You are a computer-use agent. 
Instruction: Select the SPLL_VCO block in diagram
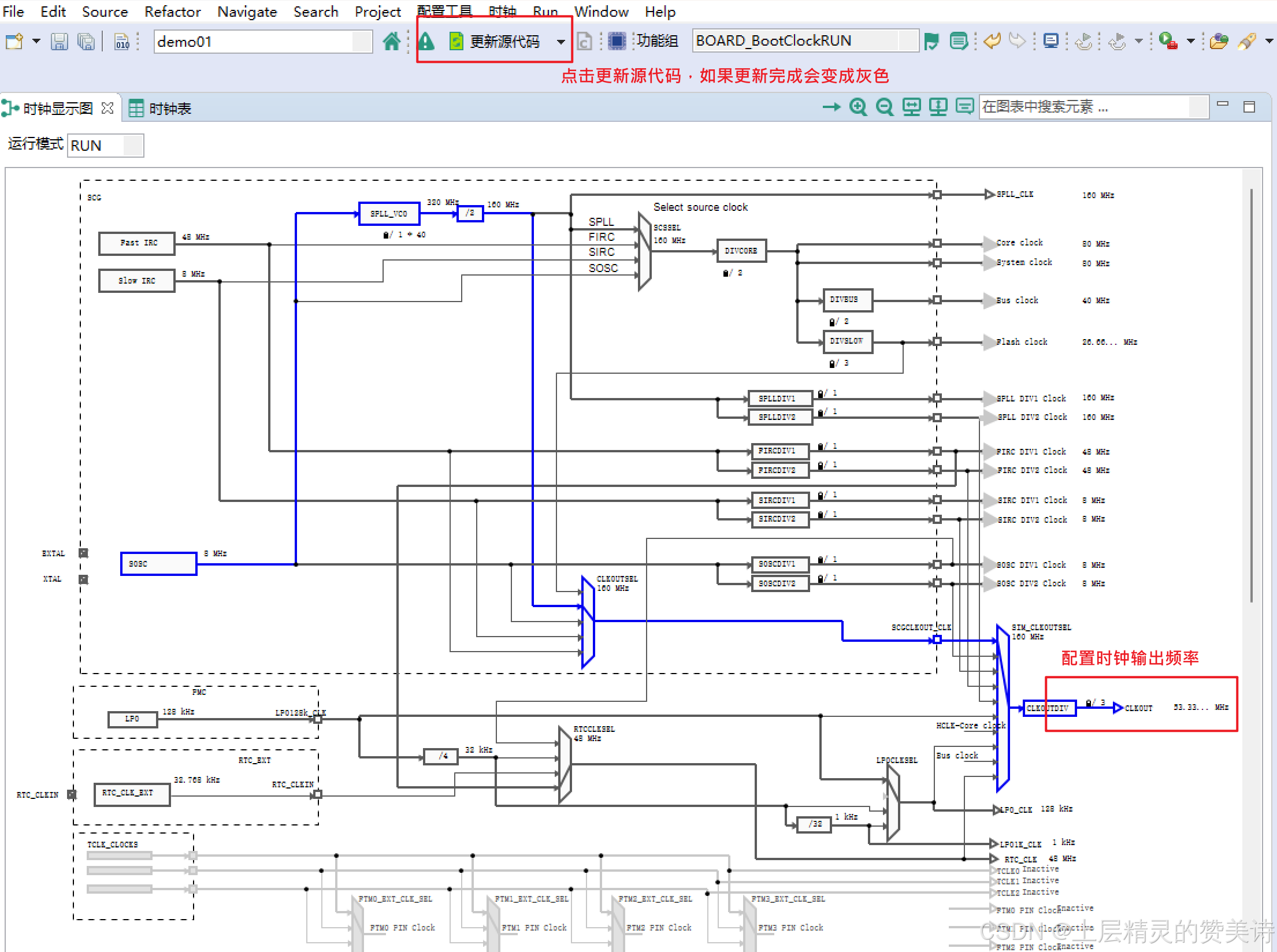click(389, 214)
